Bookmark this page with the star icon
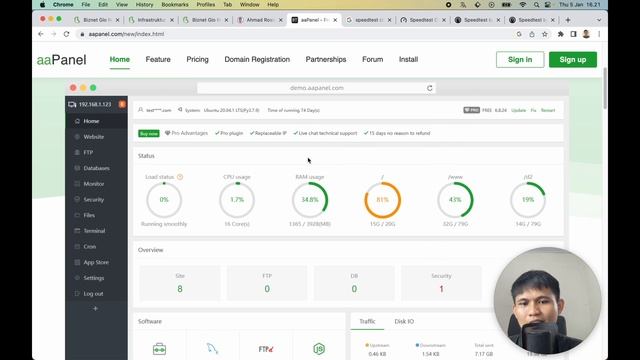The image size is (640, 360). [x=544, y=34]
